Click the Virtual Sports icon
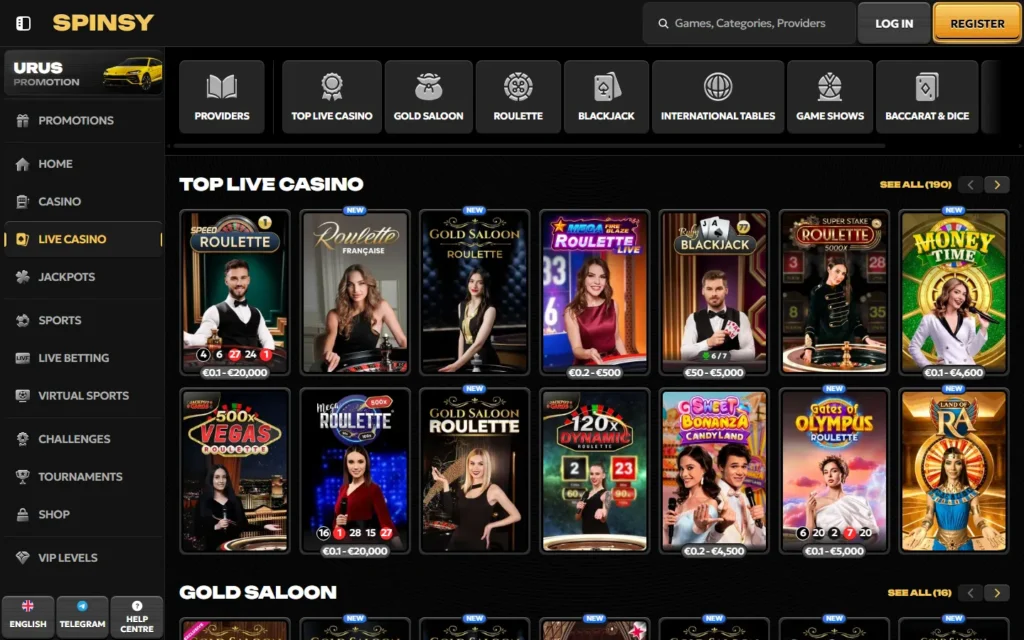 point(23,396)
